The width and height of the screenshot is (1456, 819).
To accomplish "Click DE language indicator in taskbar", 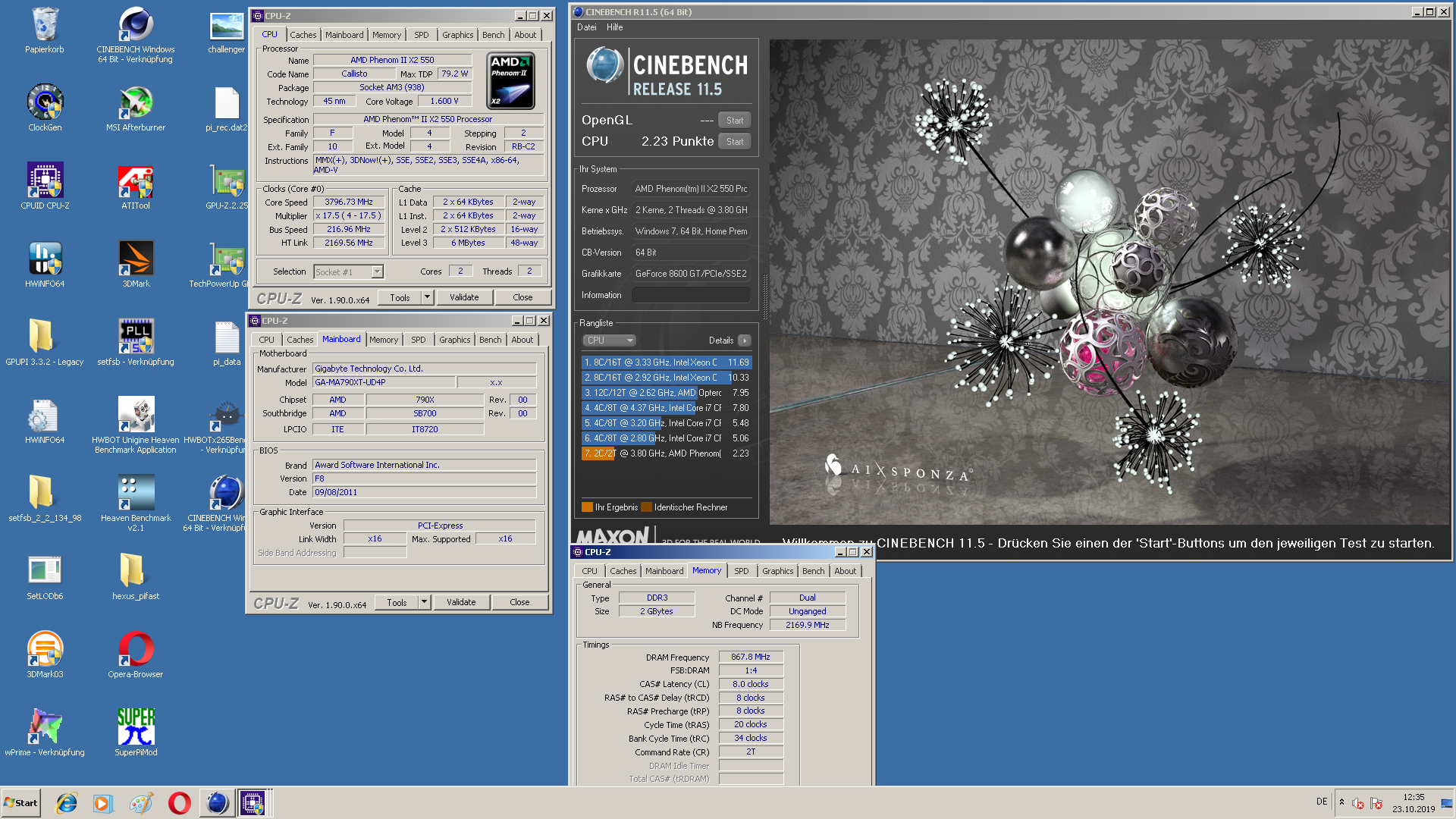I will pyautogui.click(x=1322, y=802).
